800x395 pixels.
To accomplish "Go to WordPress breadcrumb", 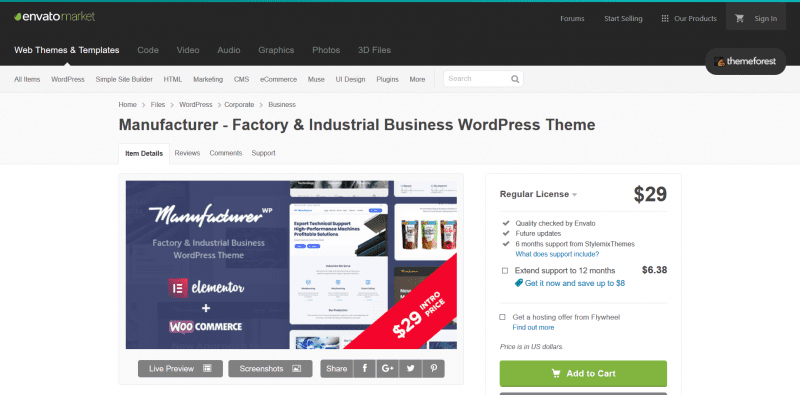I will click(195, 105).
